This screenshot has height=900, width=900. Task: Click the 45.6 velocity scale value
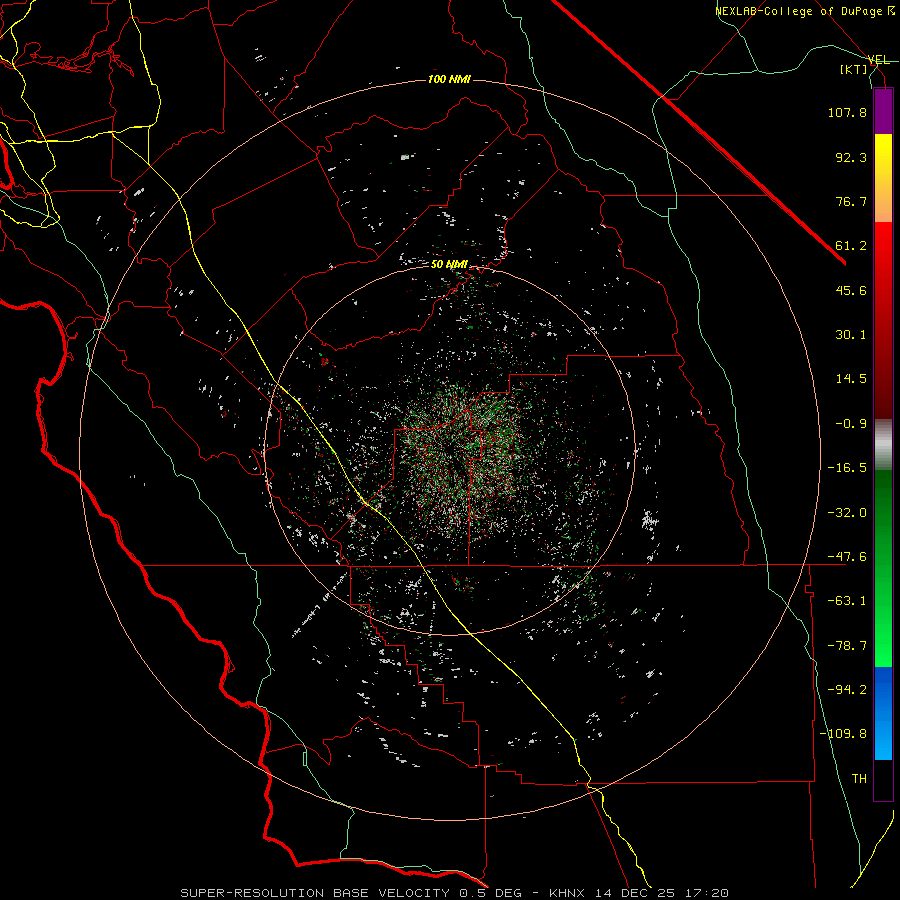click(x=851, y=290)
